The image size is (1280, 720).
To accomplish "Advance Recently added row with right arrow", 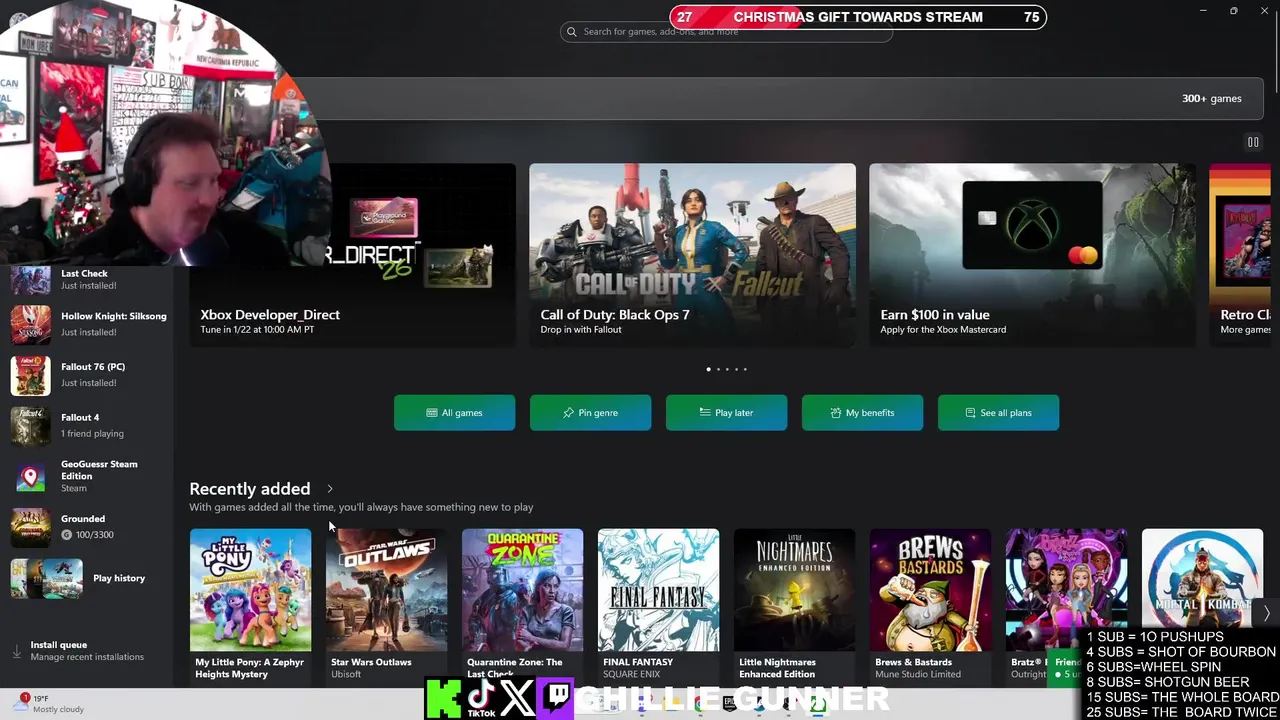I will [x=1267, y=612].
